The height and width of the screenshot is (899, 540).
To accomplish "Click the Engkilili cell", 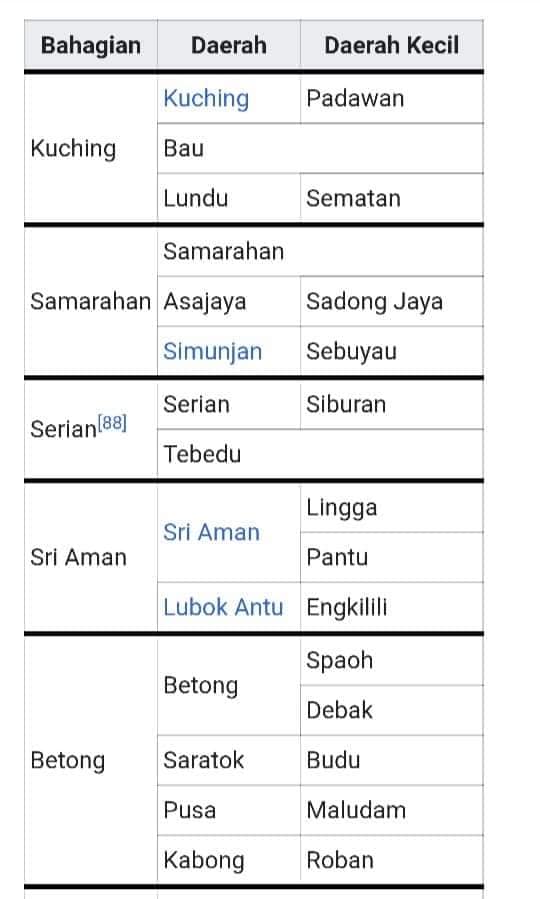I will (392, 607).
